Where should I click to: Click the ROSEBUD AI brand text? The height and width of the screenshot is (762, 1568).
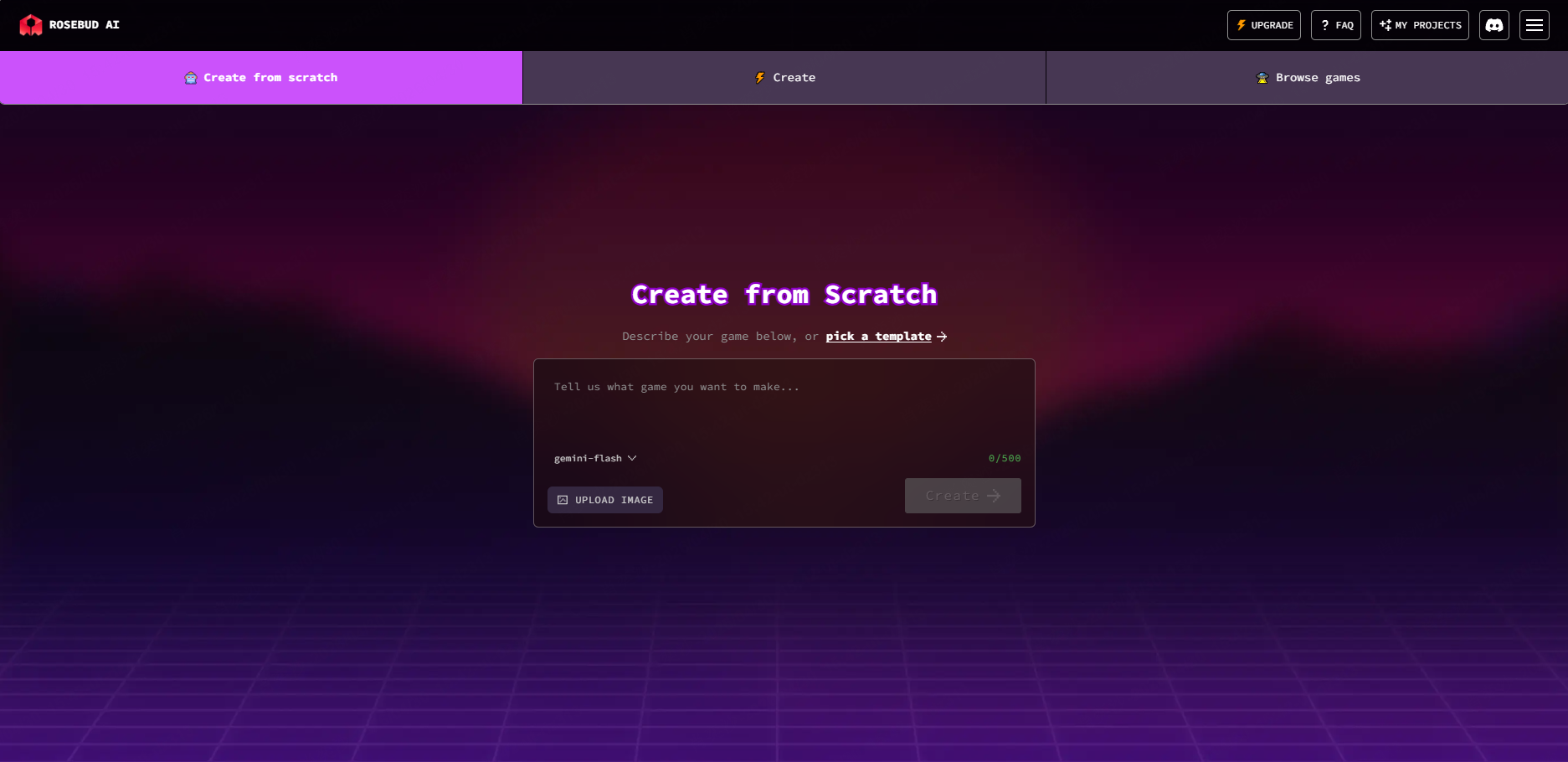85,25
